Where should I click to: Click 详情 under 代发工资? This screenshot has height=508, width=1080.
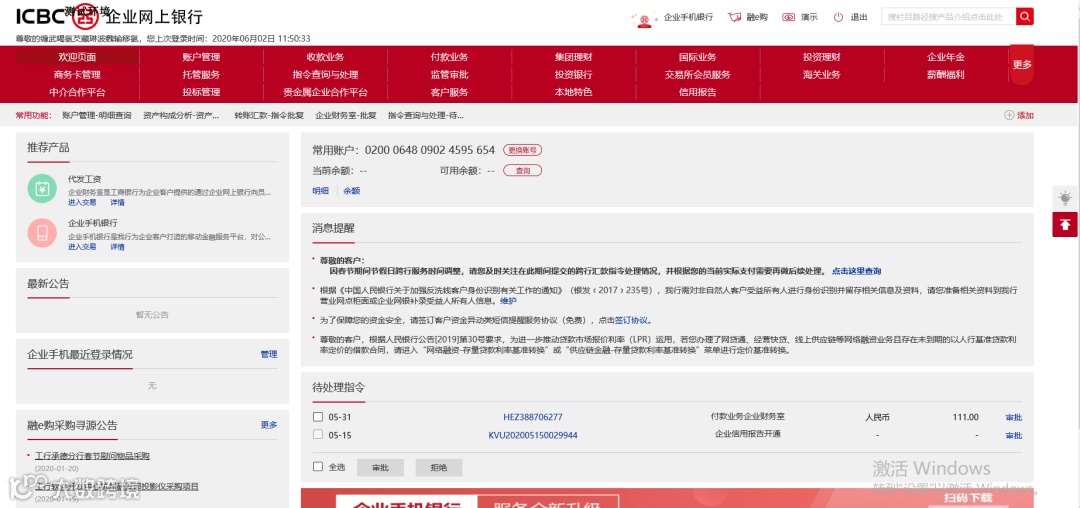pos(117,202)
